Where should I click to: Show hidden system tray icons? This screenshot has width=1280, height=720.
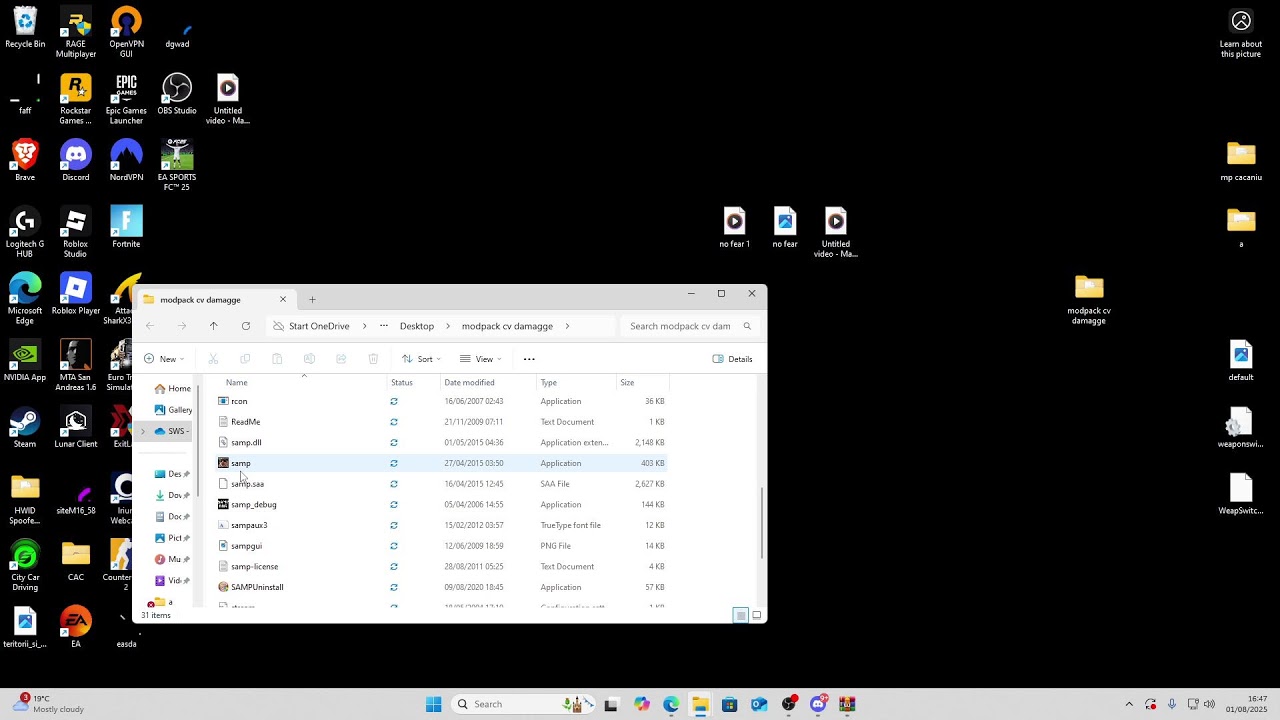1129,704
